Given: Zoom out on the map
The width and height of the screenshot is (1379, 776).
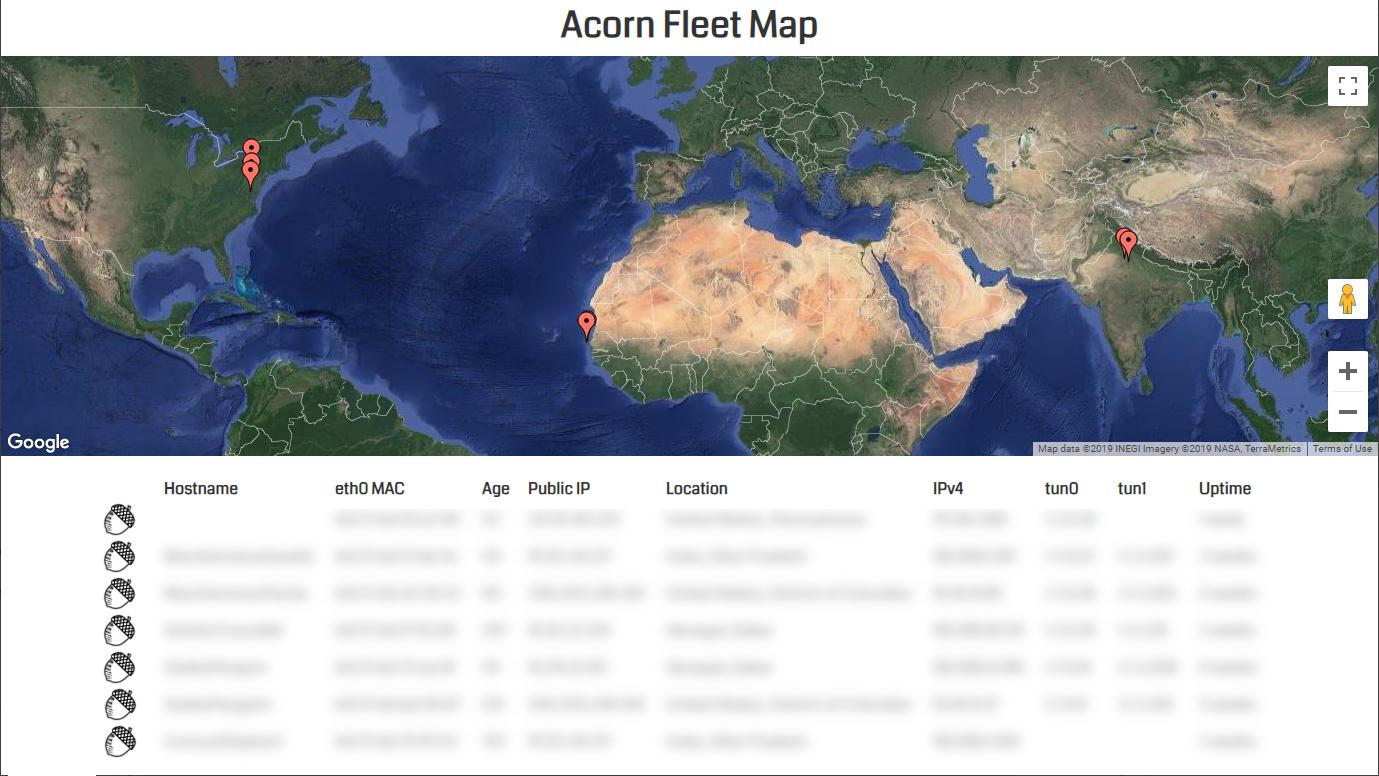Looking at the screenshot, I should pos(1347,412).
